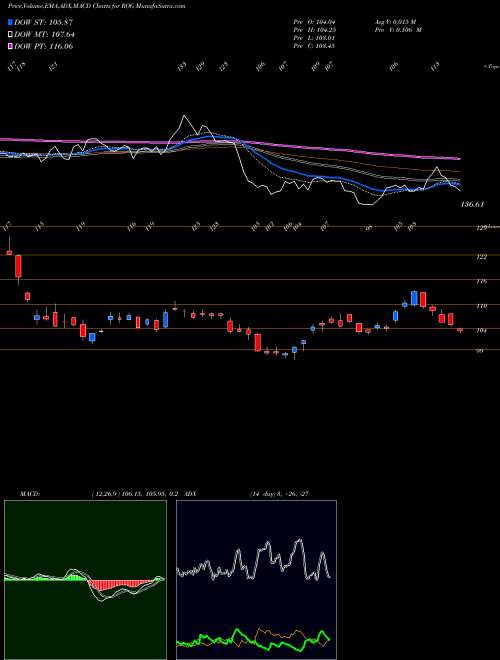Click the thick green line in ADX panel
The image size is (500, 660).
253,640
